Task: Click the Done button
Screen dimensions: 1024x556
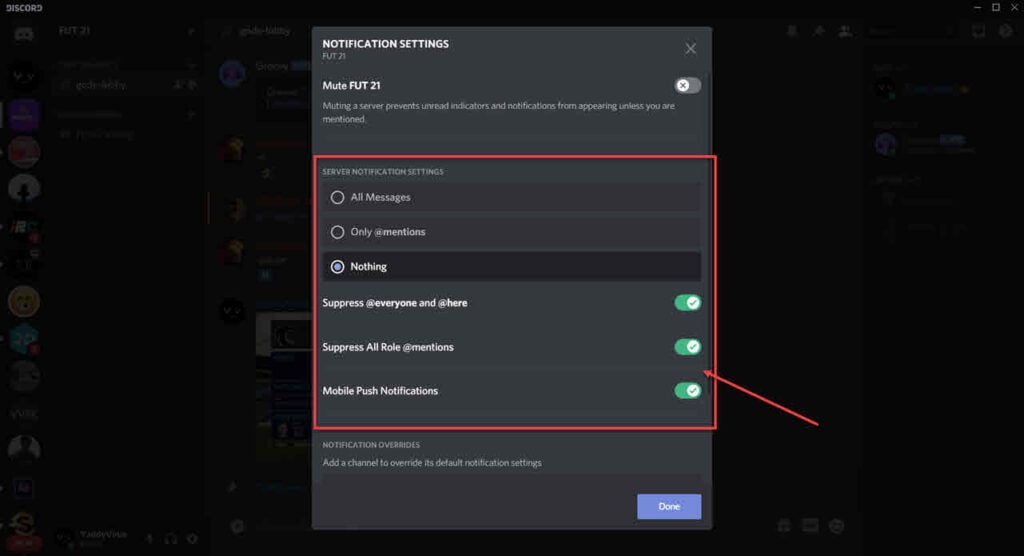Action: click(669, 506)
